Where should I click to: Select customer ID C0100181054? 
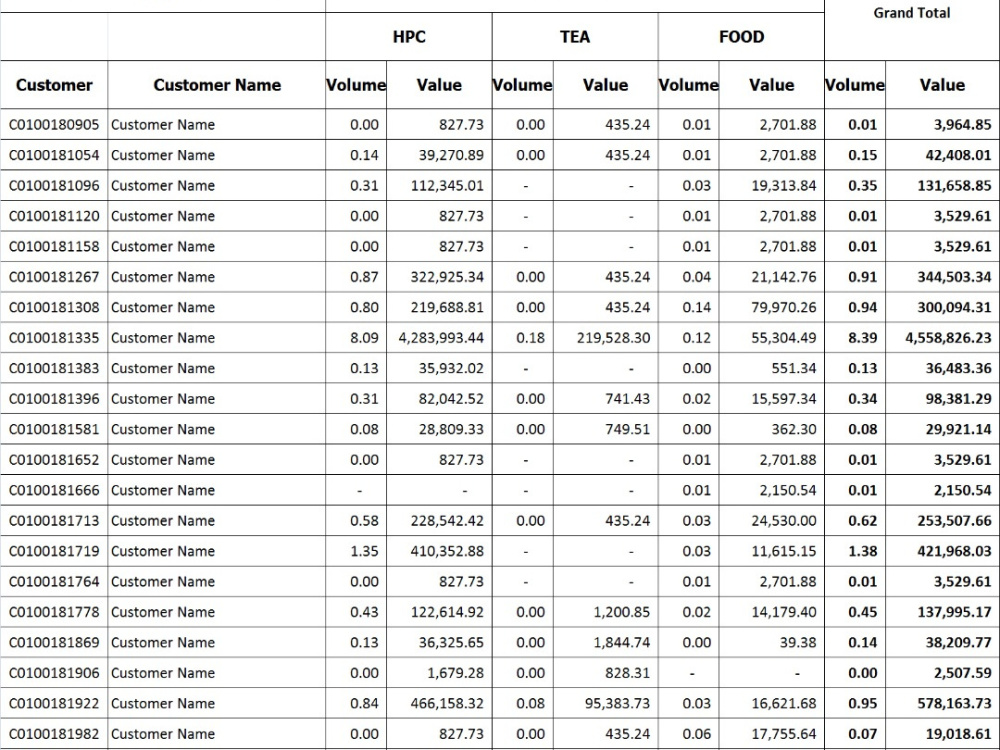pyautogui.click(x=54, y=156)
